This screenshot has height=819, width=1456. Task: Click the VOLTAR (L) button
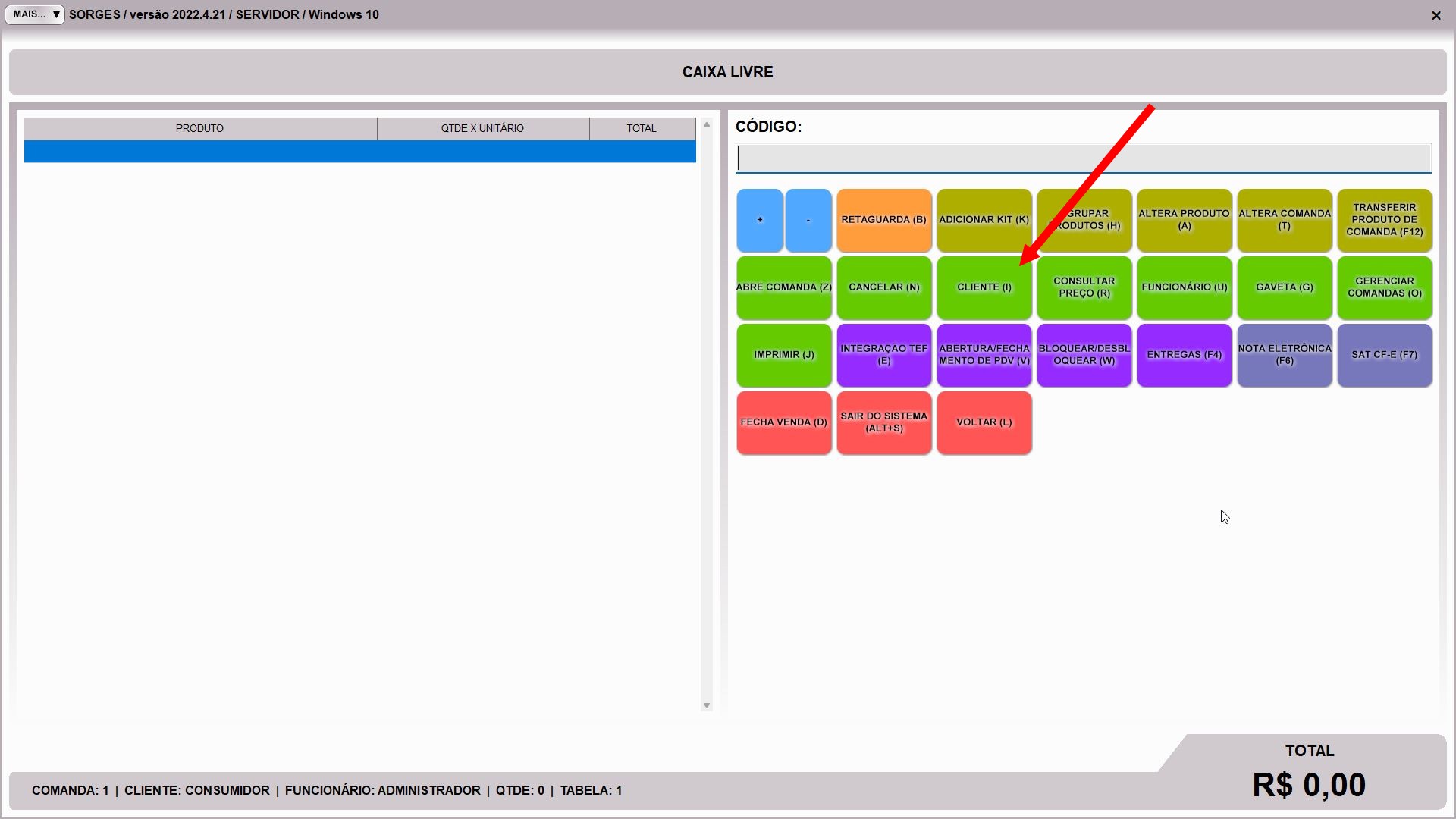pos(984,422)
